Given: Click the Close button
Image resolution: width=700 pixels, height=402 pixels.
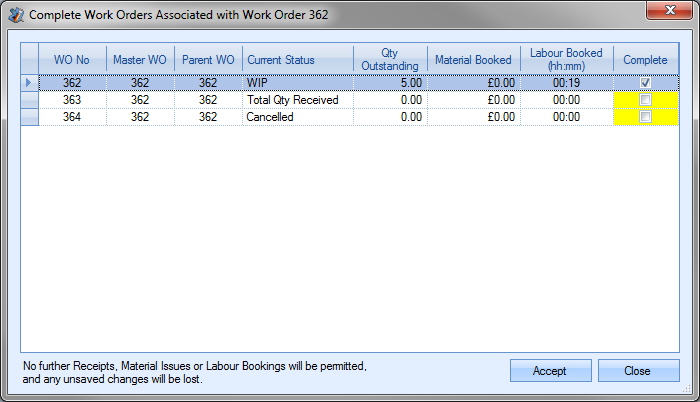Looking at the screenshot, I should [x=638, y=371].
